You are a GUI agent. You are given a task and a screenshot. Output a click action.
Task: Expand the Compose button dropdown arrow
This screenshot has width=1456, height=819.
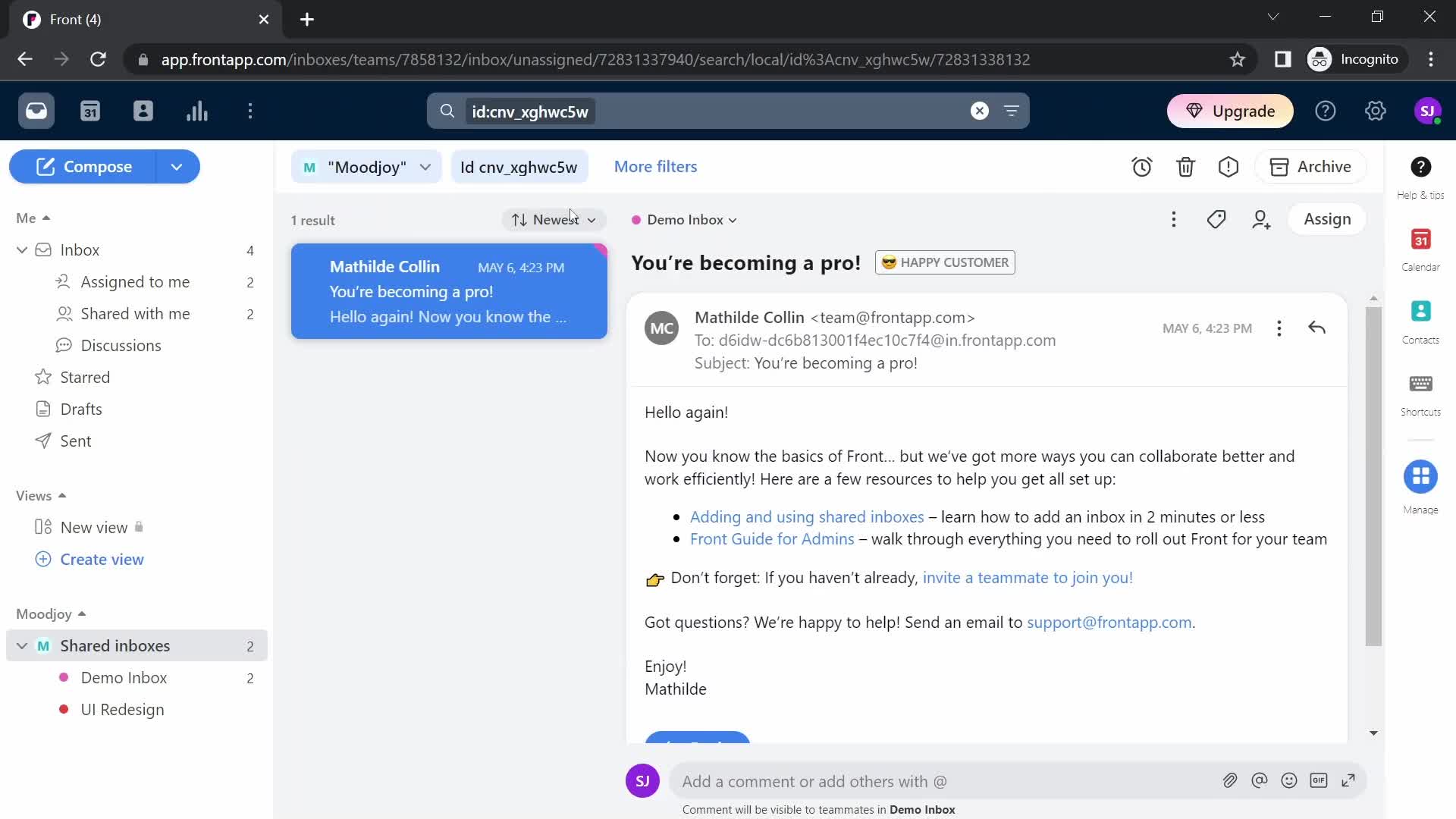pyautogui.click(x=177, y=166)
